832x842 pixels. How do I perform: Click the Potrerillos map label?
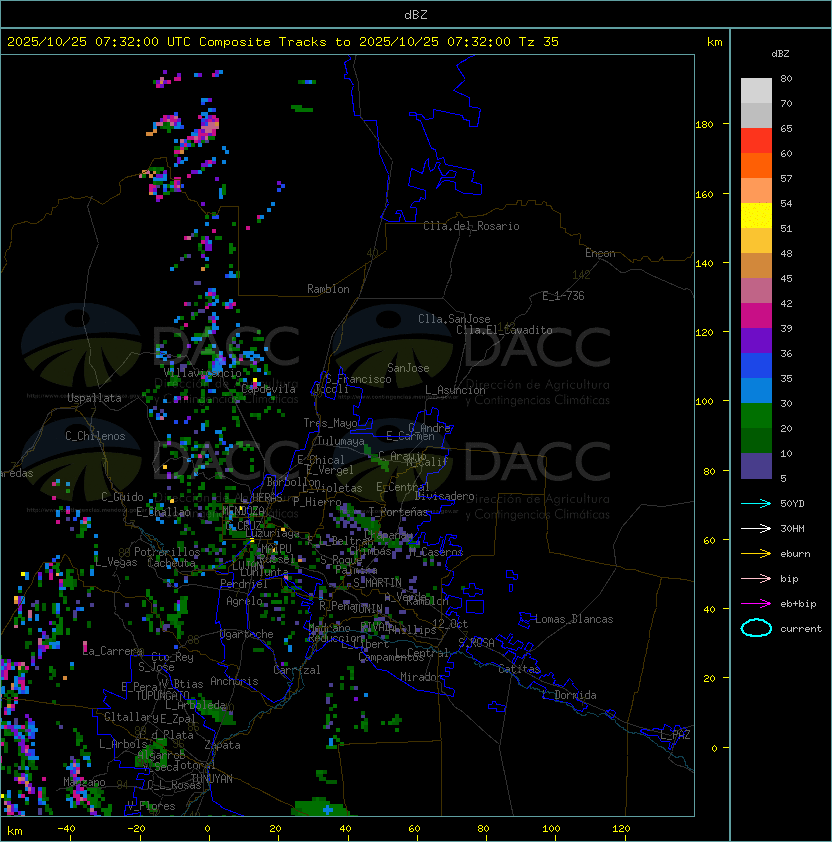[x=167, y=552]
